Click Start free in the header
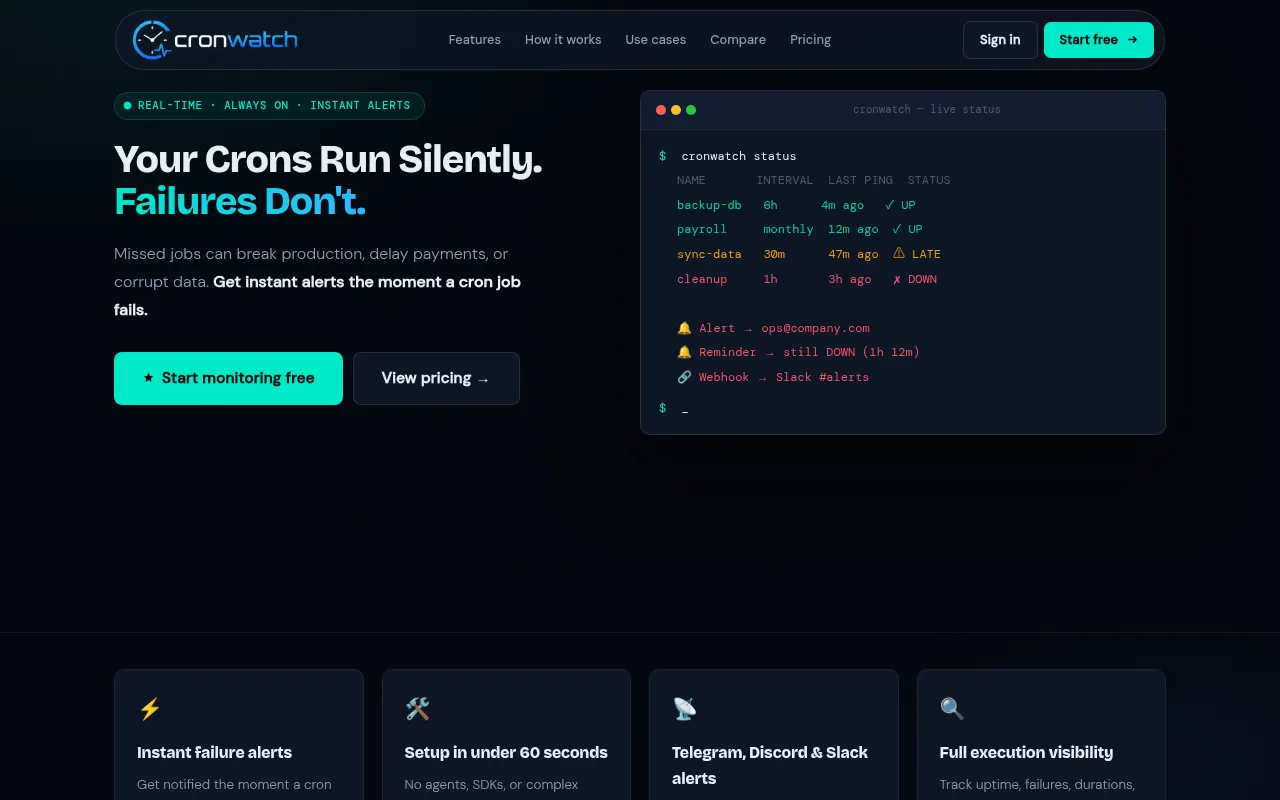1280x800 pixels. pos(1099,40)
